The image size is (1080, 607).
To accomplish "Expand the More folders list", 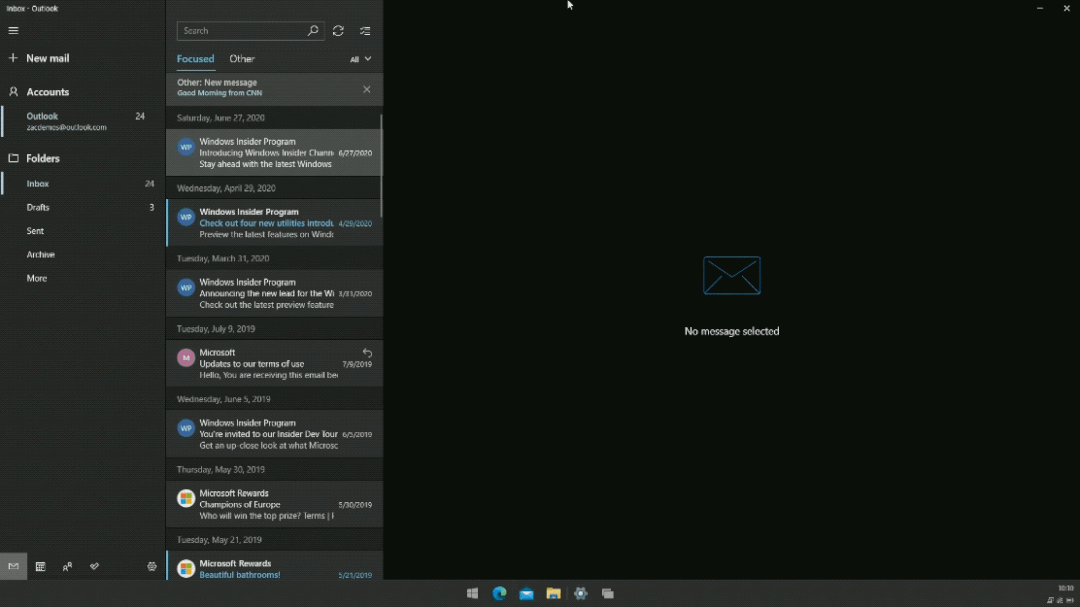I will (37, 278).
